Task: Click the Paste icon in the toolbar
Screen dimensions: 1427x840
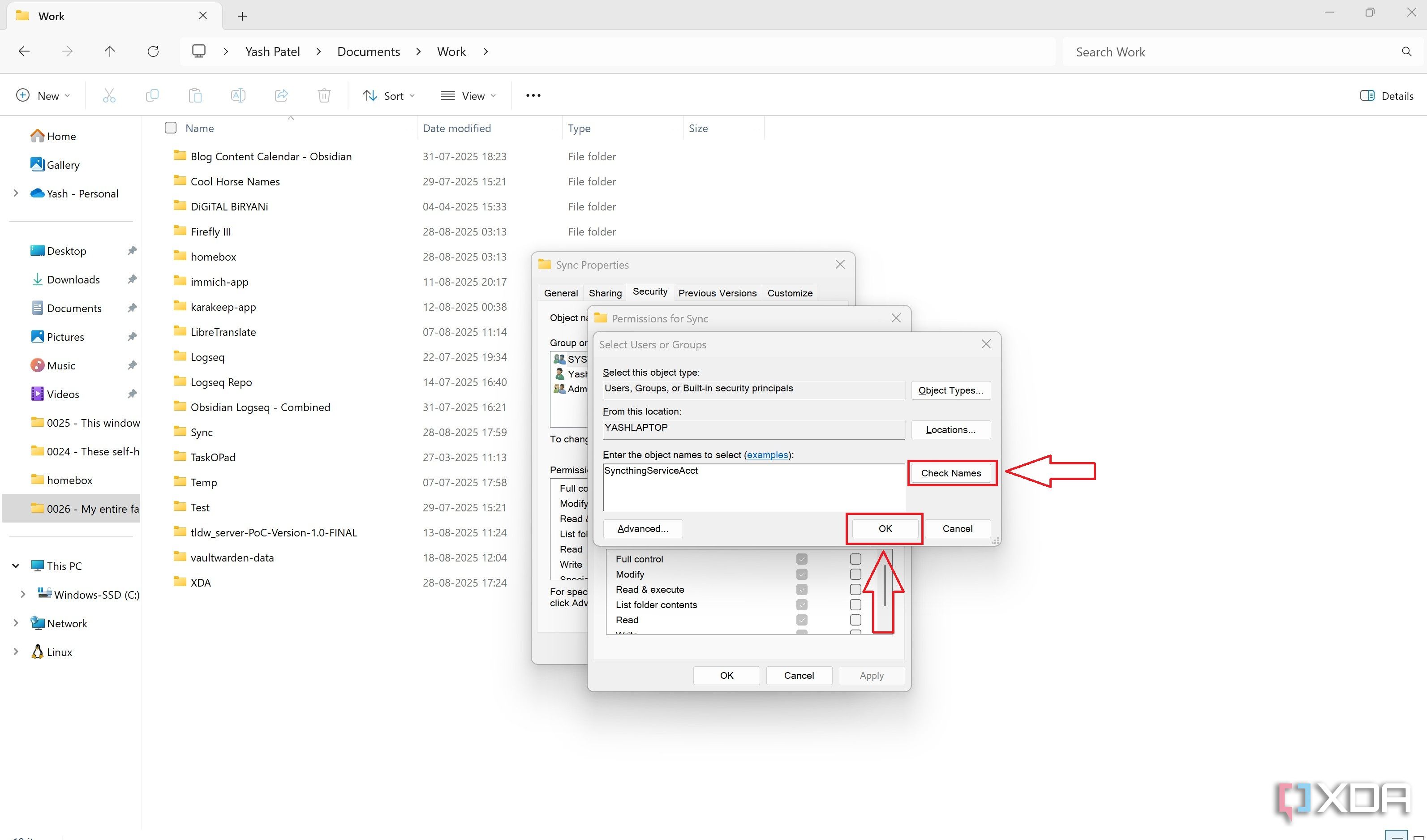Action: [x=195, y=95]
